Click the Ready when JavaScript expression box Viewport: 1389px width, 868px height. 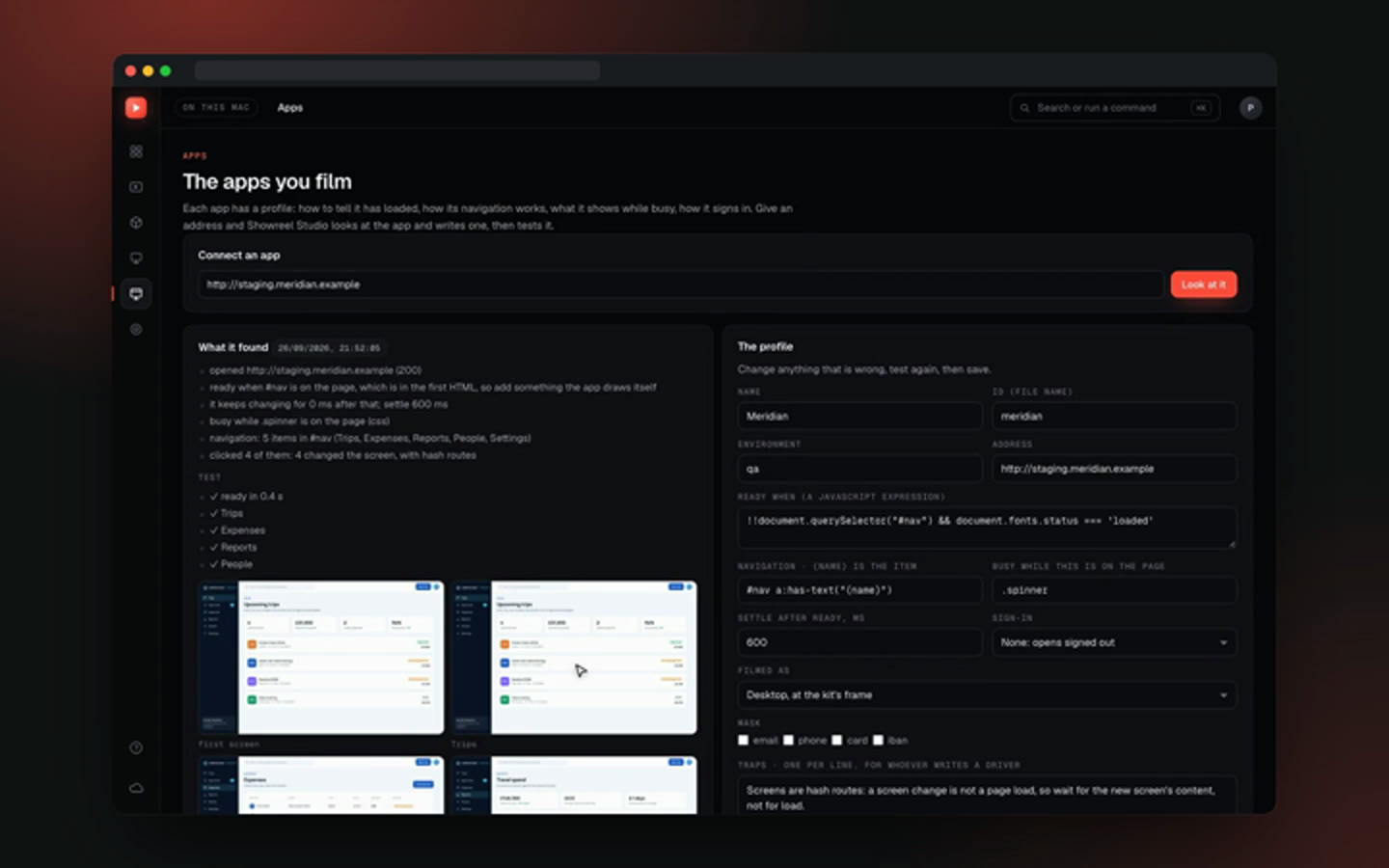[x=987, y=529]
